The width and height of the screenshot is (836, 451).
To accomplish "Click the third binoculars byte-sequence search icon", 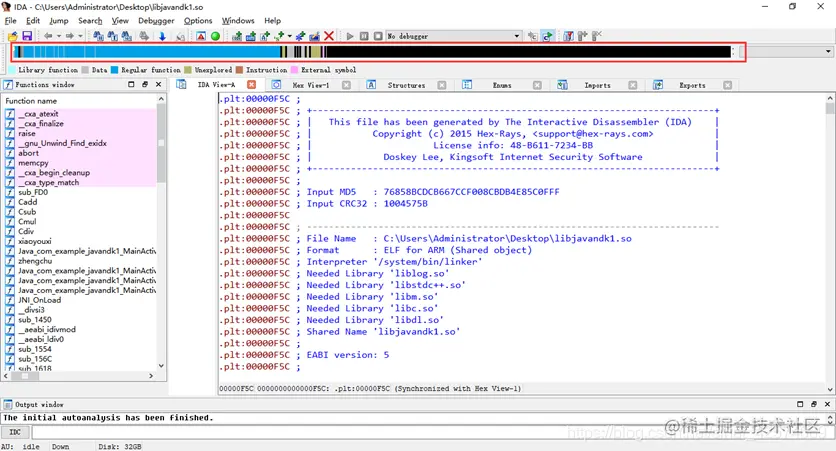I will [126, 36].
